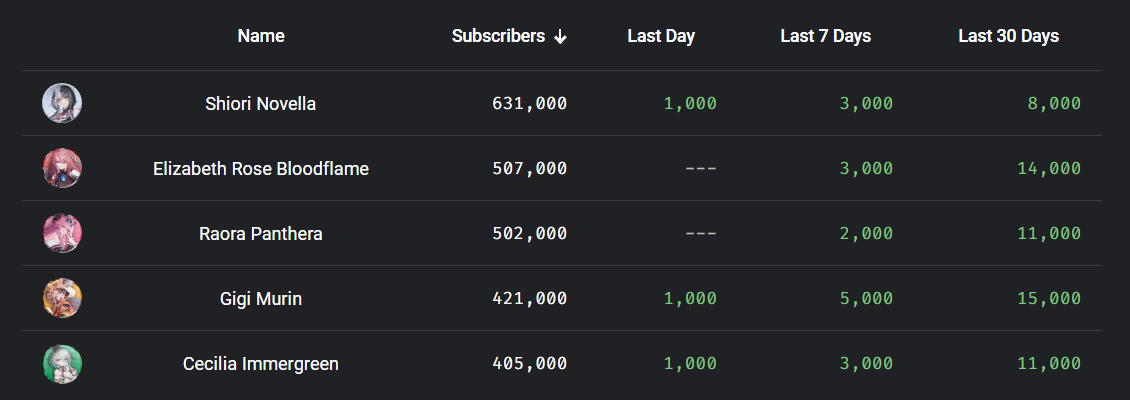Sort by Last Day column
Screen dimensions: 1130x400
661,36
